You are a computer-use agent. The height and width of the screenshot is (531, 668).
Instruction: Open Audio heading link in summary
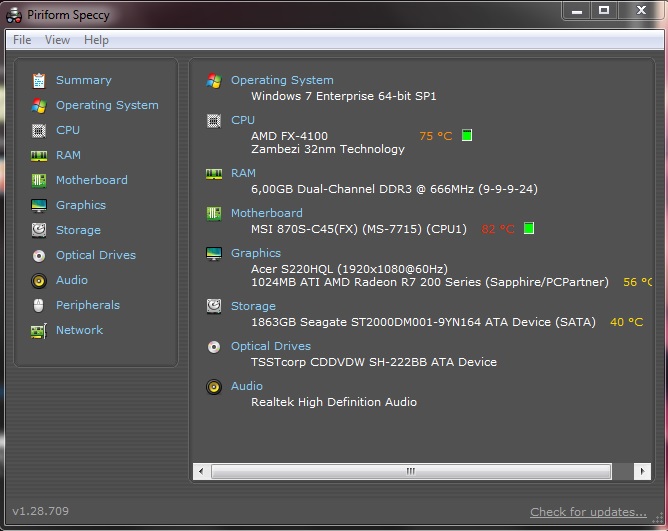(247, 386)
